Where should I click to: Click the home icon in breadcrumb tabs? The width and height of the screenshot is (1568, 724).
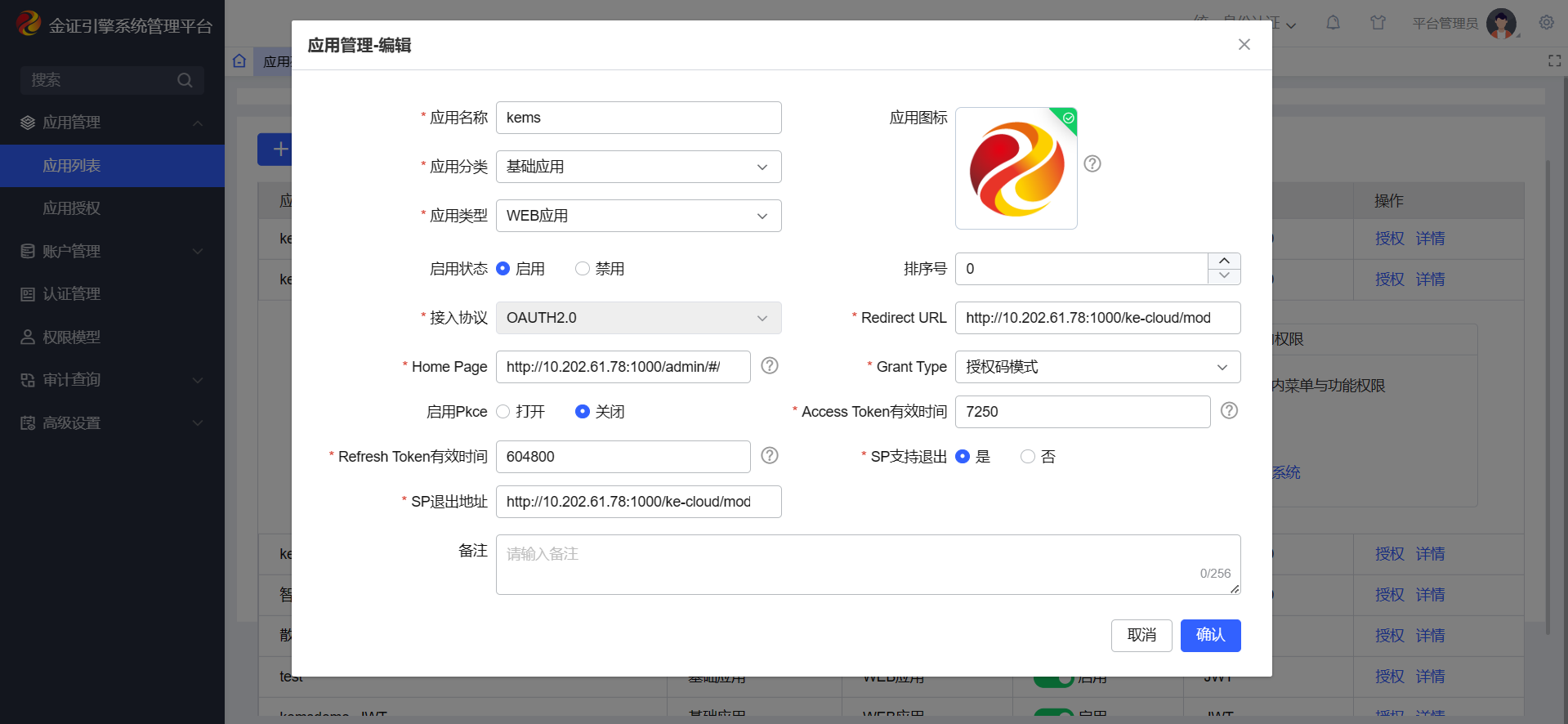(239, 60)
